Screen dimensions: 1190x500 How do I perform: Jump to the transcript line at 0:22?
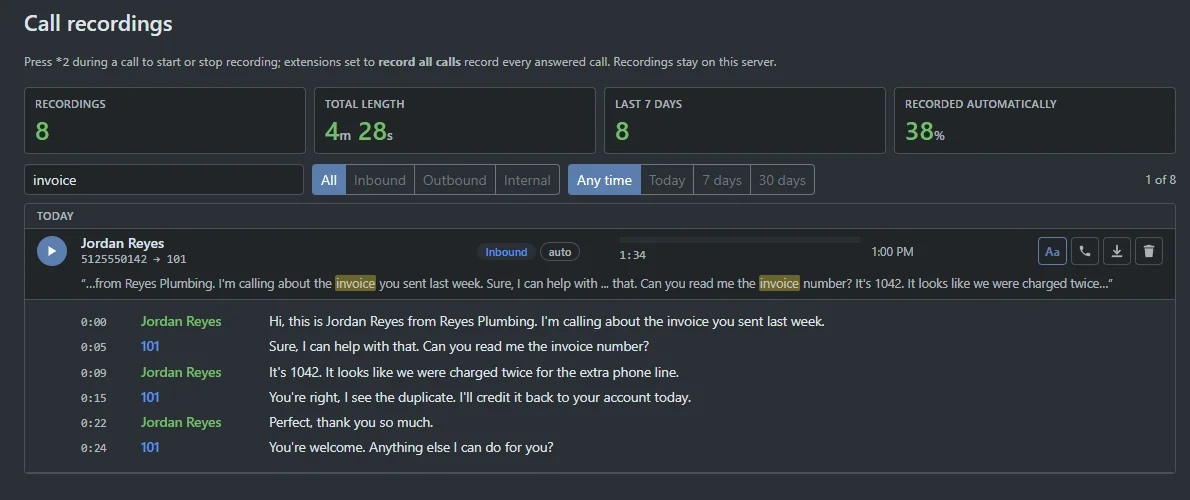93,423
